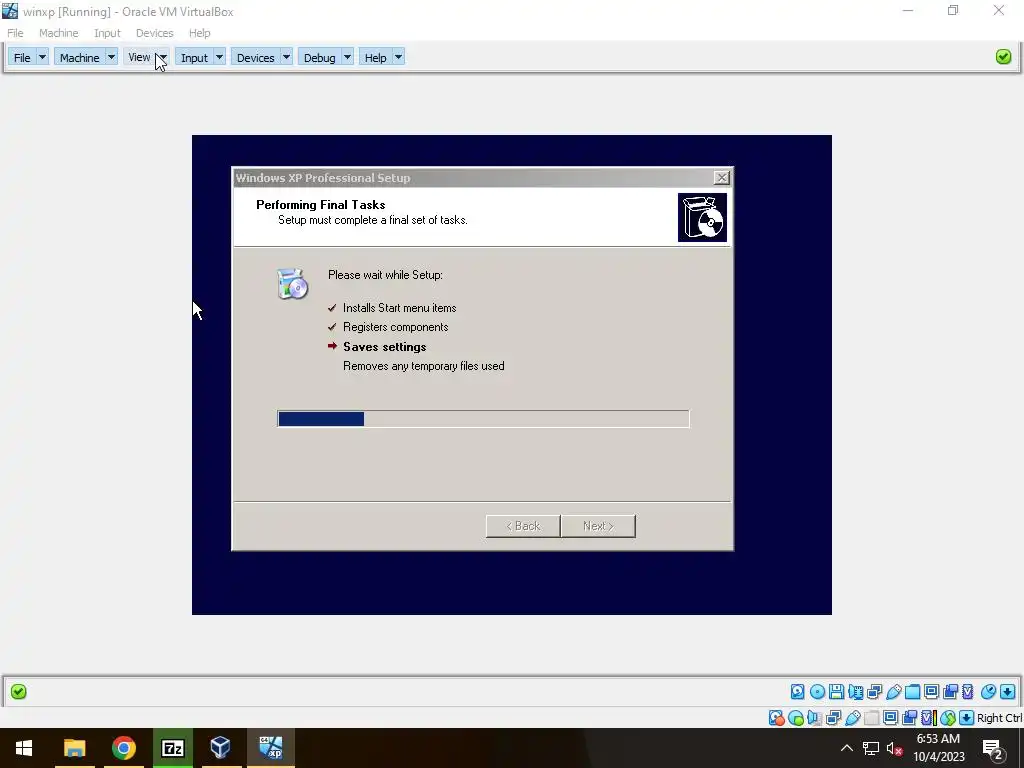Click CPU indicator with load meter

point(929,718)
